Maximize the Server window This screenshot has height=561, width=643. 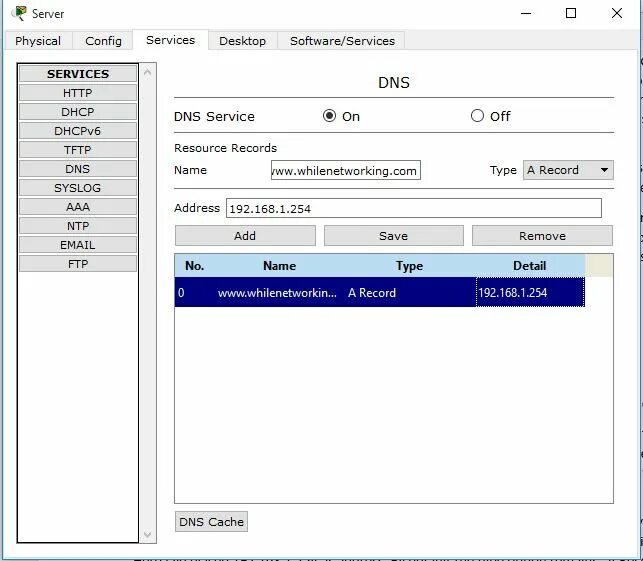point(571,13)
